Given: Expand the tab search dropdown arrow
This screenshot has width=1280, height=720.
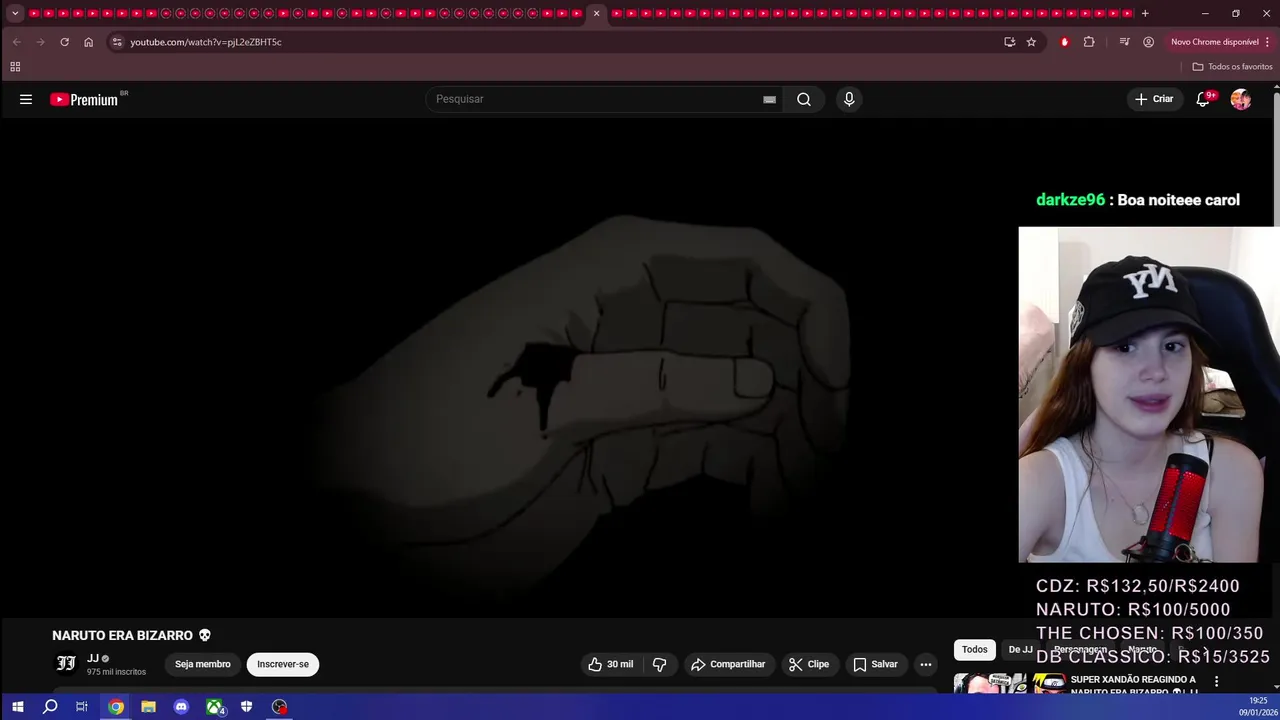Looking at the screenshot, I should 15,13.
